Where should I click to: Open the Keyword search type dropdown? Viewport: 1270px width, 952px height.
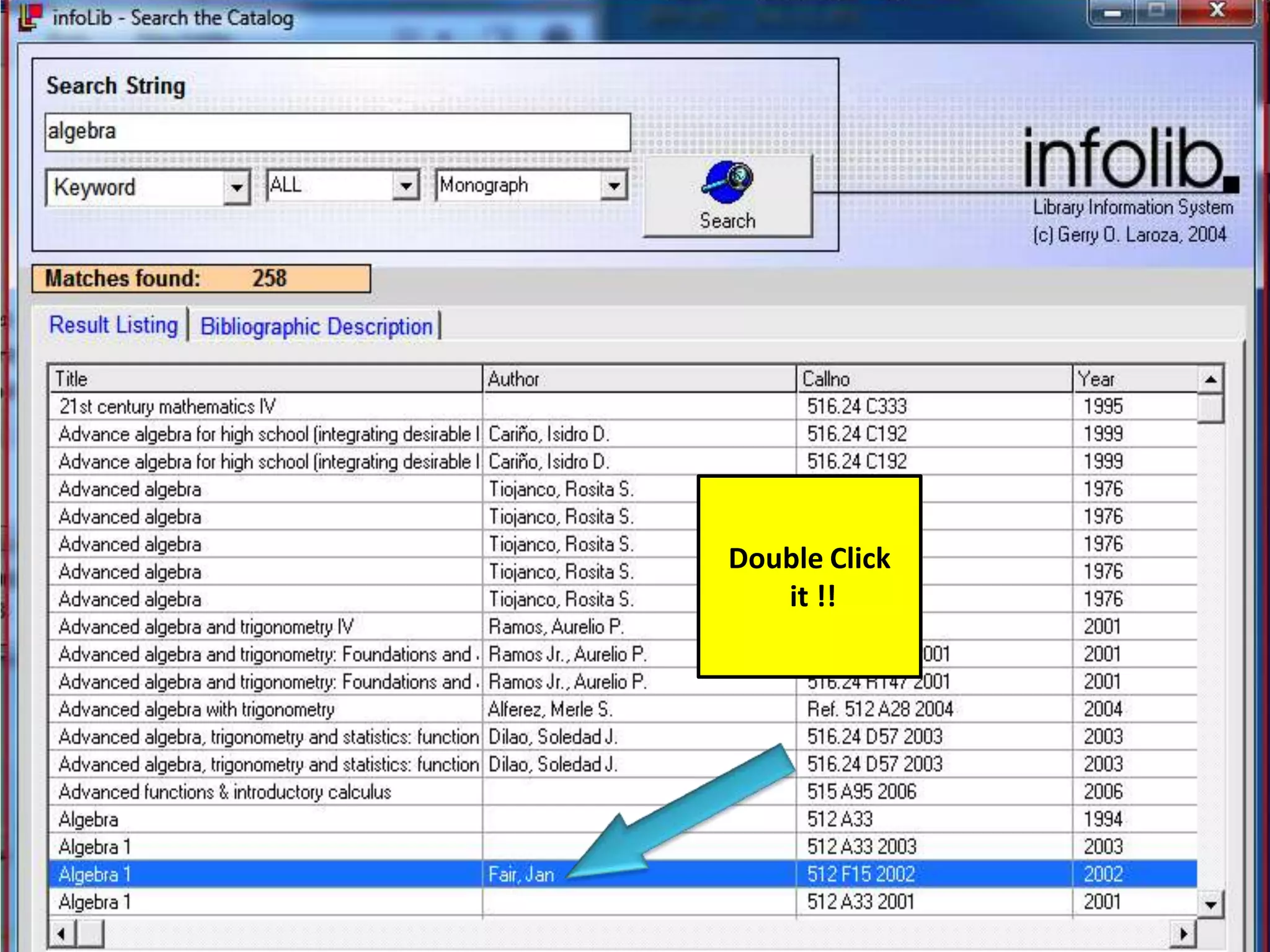tap(236, 187)
